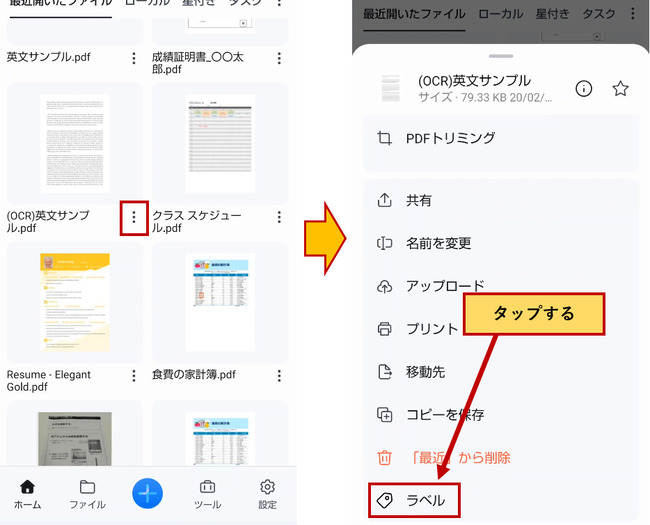Screen dimensions: 650x525
Task: Select 移動先 in the sheet menu
Action: (x=501, y=372)
